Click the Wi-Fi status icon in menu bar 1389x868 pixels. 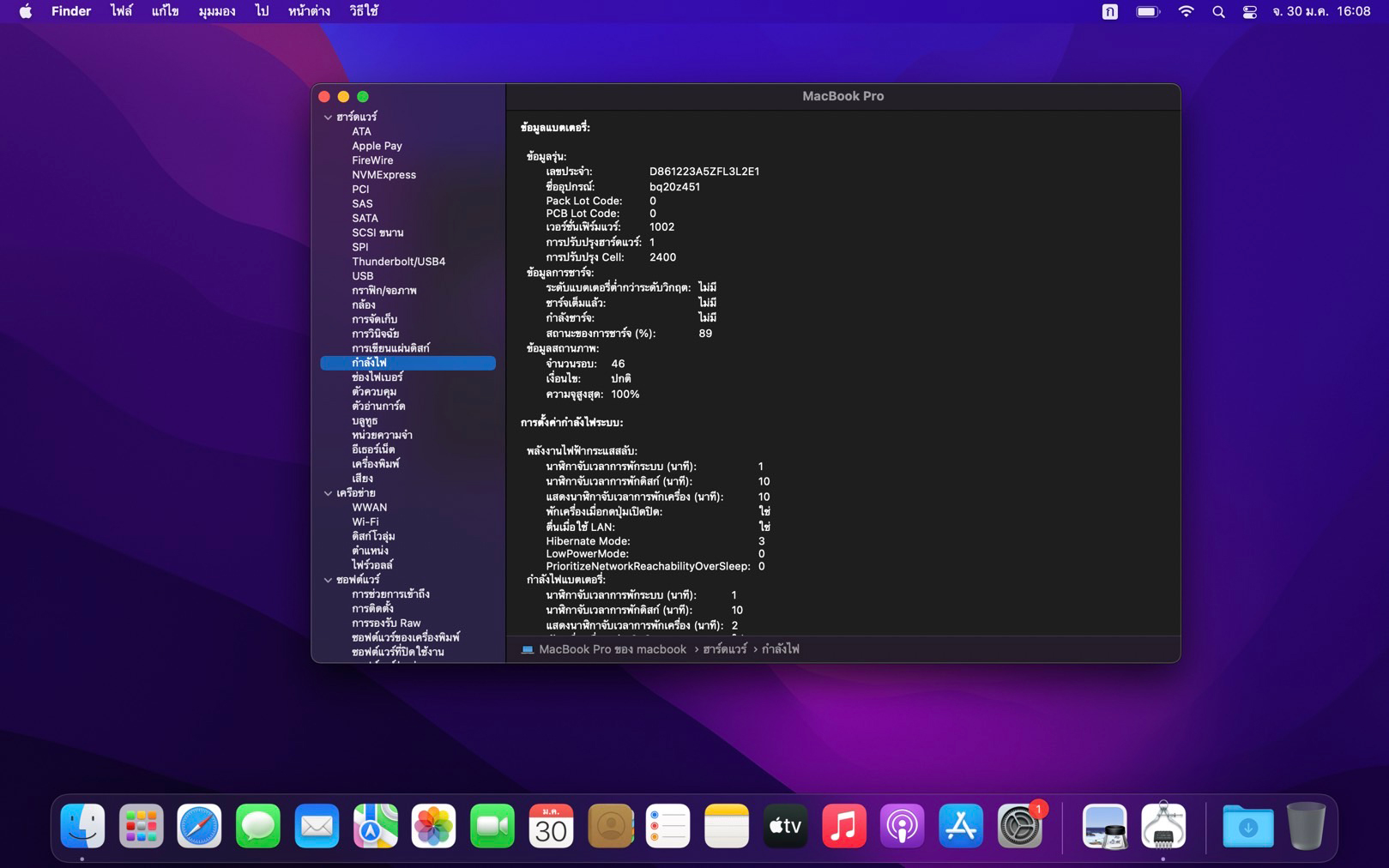[1186, 12]
